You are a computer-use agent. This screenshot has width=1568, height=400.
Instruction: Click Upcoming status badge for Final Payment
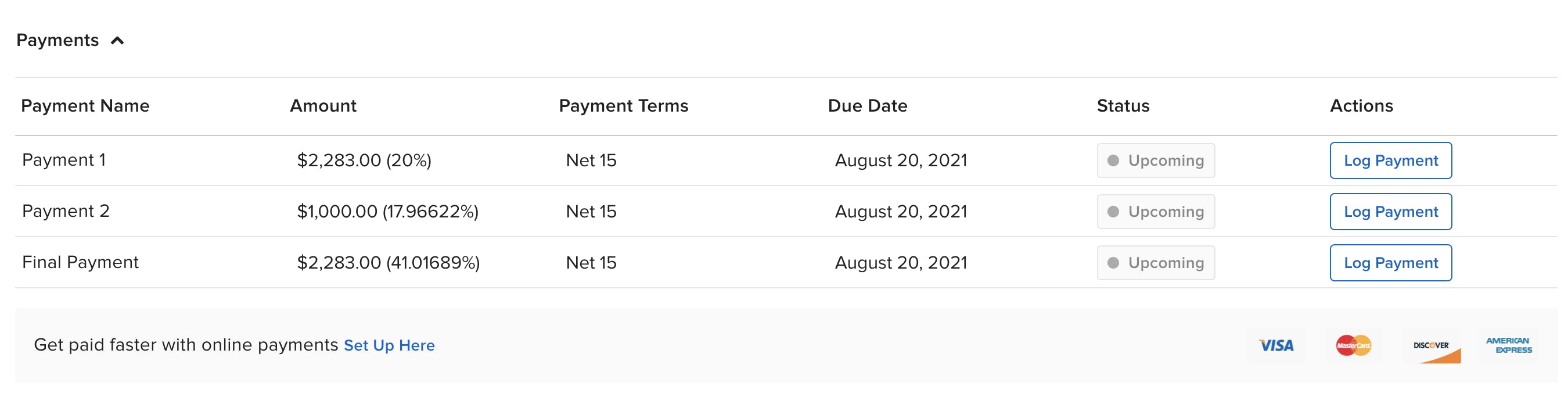[x=1155, y=263]
